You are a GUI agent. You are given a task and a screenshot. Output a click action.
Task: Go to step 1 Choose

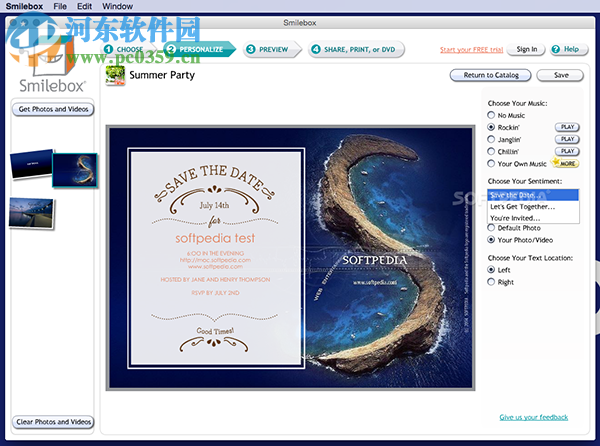(126, 49)
